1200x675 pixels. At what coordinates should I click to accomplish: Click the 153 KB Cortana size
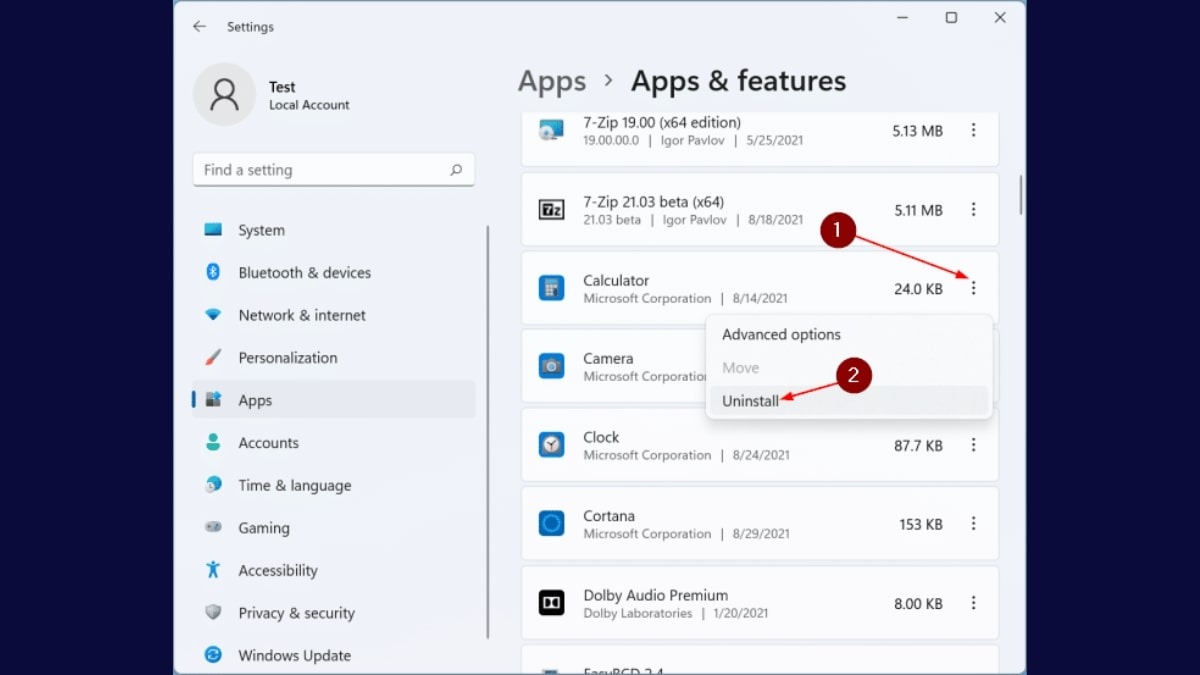pos(921,524)
